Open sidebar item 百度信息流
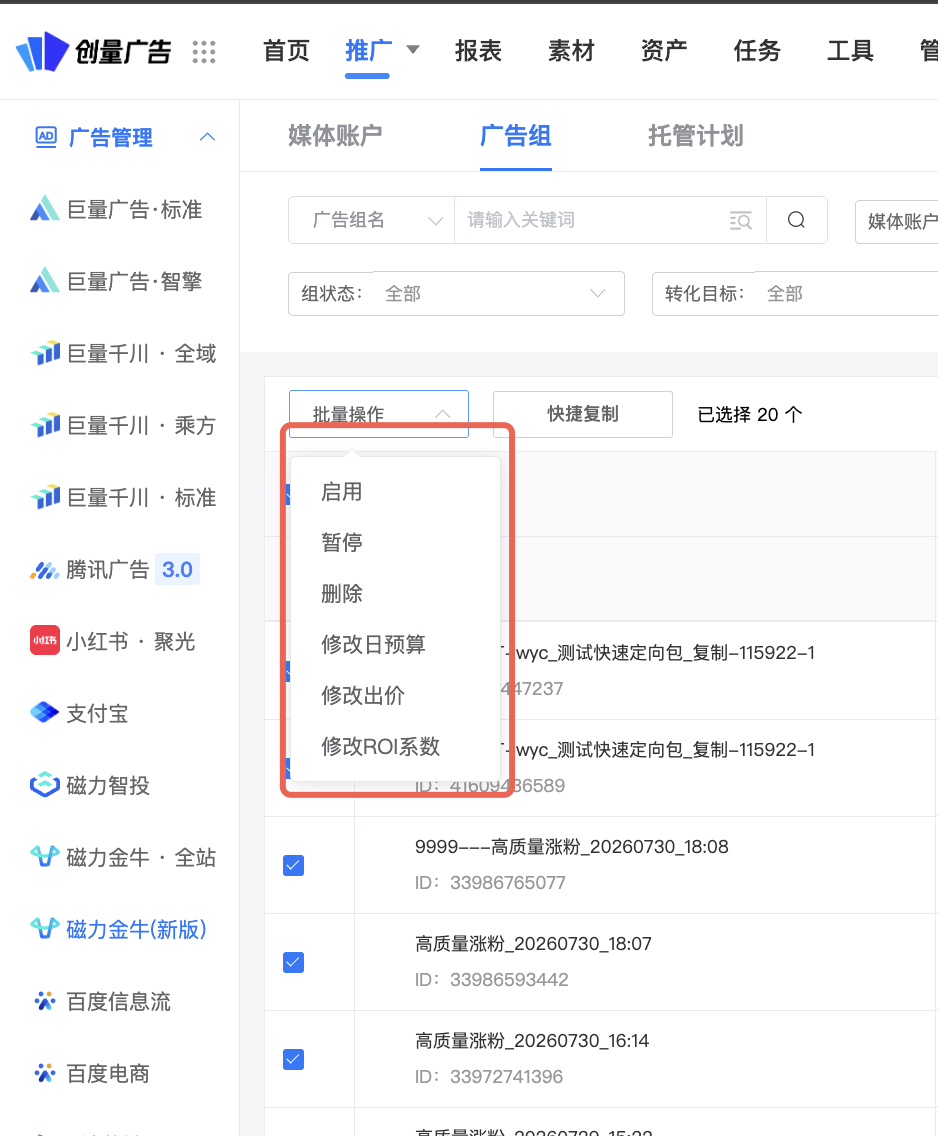Image resolution: width=938 pixels, height=1136 pixels. tap(120, 1002)
